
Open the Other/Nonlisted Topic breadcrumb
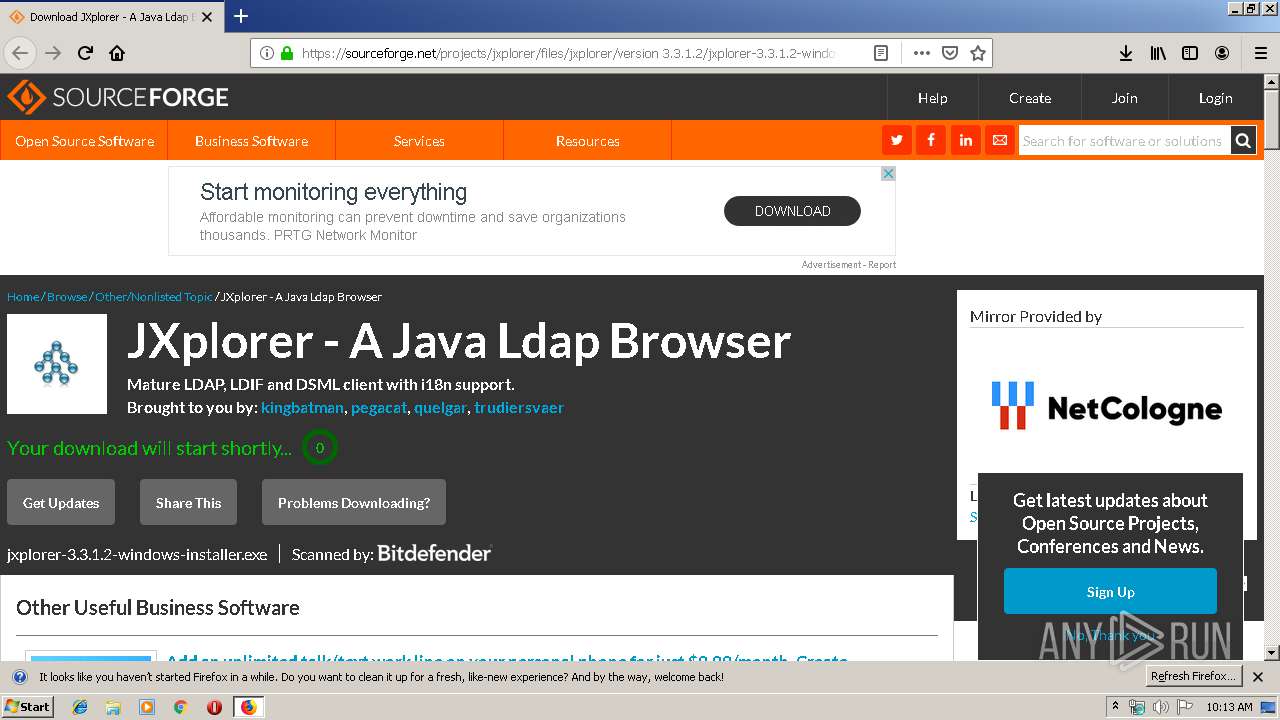click(x=154, y=297)
